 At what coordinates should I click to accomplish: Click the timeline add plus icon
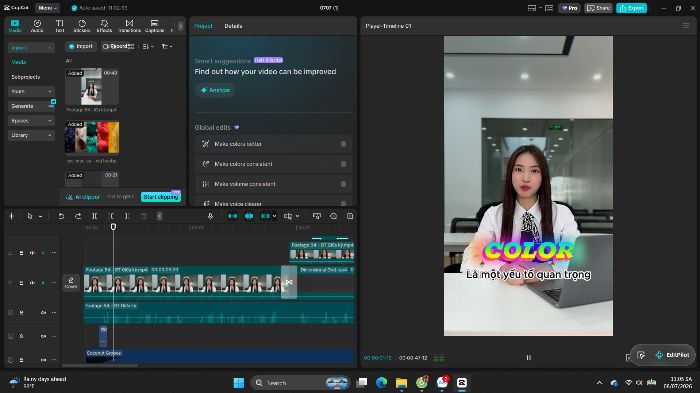12,216
